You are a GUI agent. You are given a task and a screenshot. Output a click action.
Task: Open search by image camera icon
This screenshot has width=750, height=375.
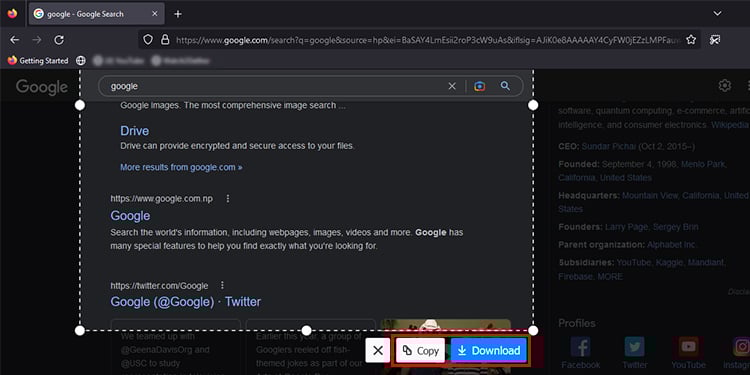click(479, 86)
